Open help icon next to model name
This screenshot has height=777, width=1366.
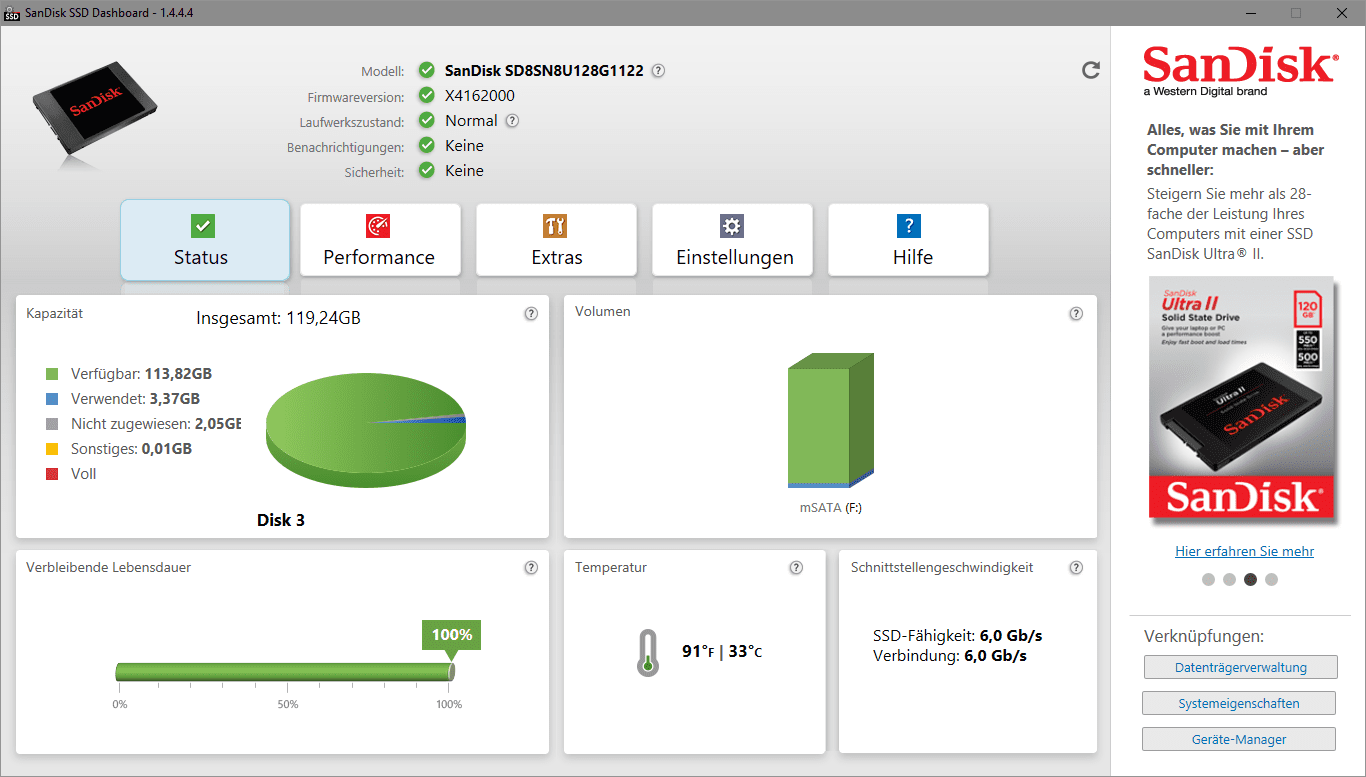658,71
